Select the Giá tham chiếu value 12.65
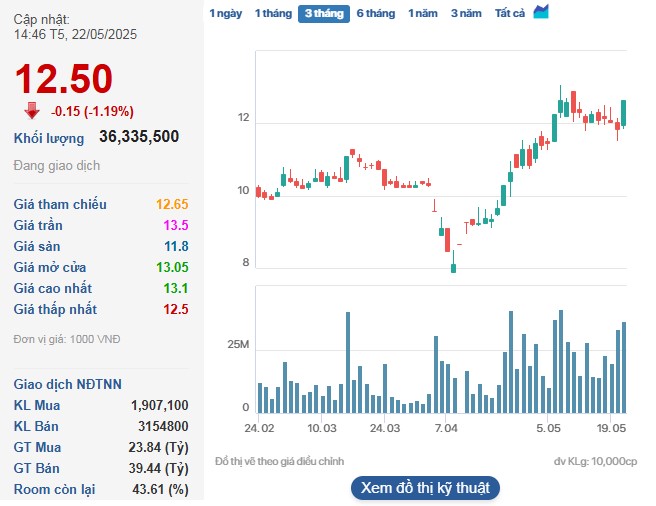The image size is (656, 506). (x=171, y=204)
